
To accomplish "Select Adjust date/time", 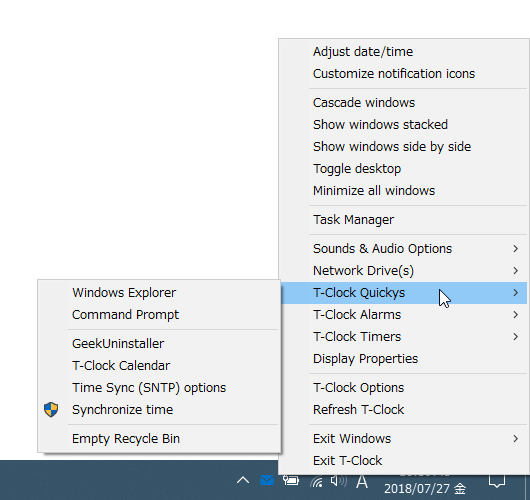I will tap(404, 52).
